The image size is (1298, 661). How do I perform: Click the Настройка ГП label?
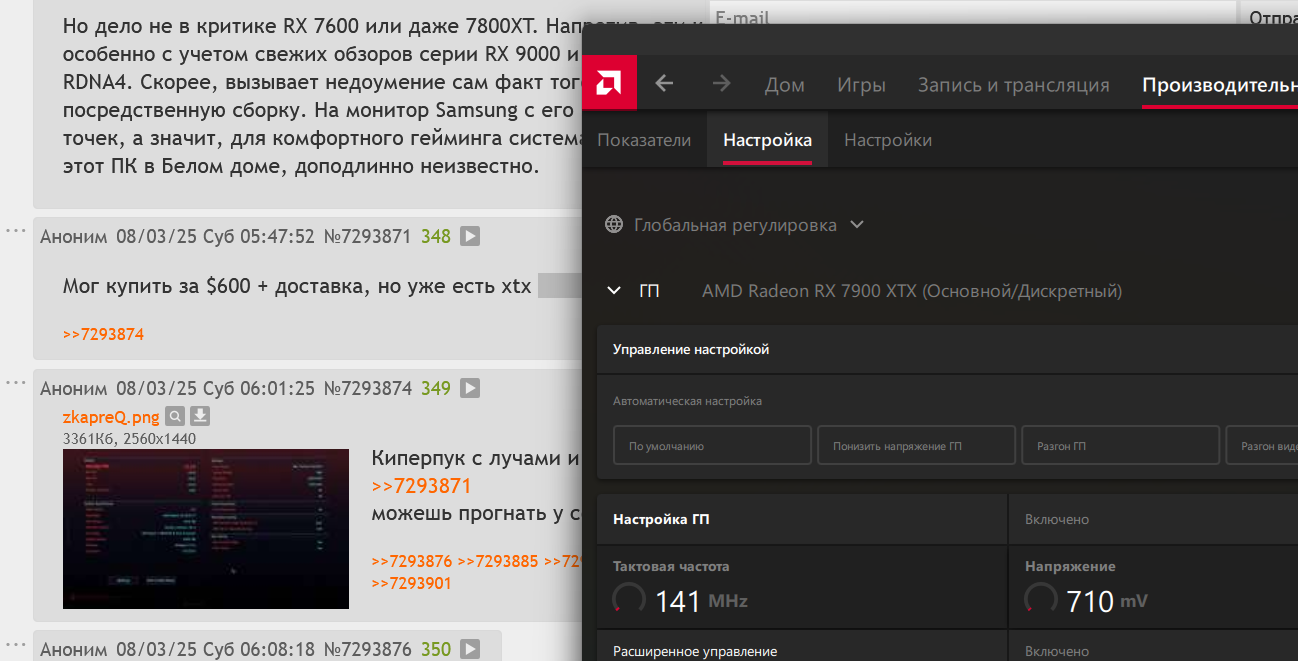661,519
